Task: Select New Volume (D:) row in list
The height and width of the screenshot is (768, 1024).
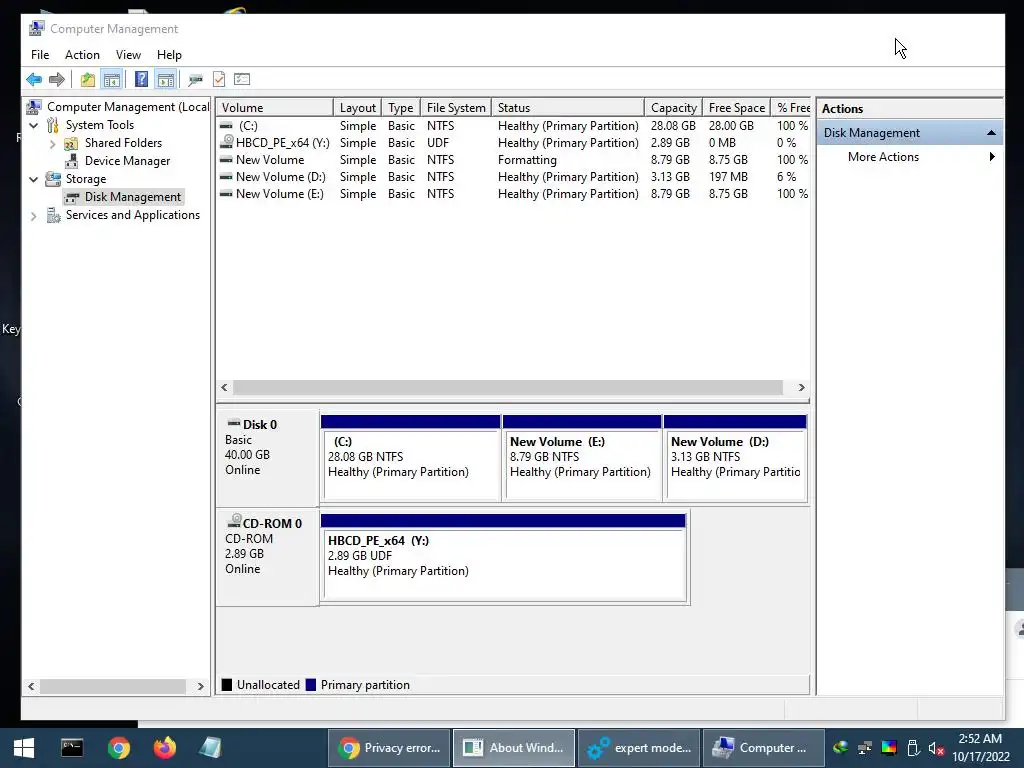Action: [x=513, y=176]
